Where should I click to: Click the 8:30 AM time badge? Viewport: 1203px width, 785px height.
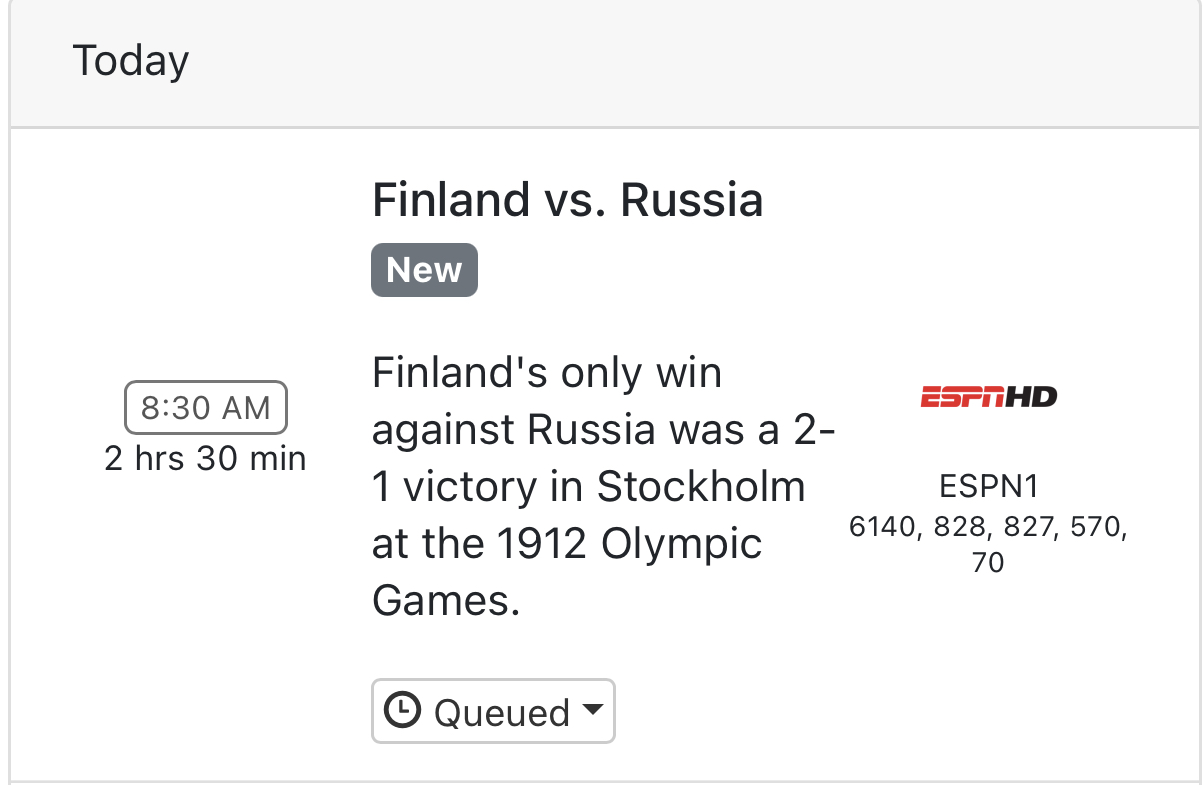[x=205, y=407]
